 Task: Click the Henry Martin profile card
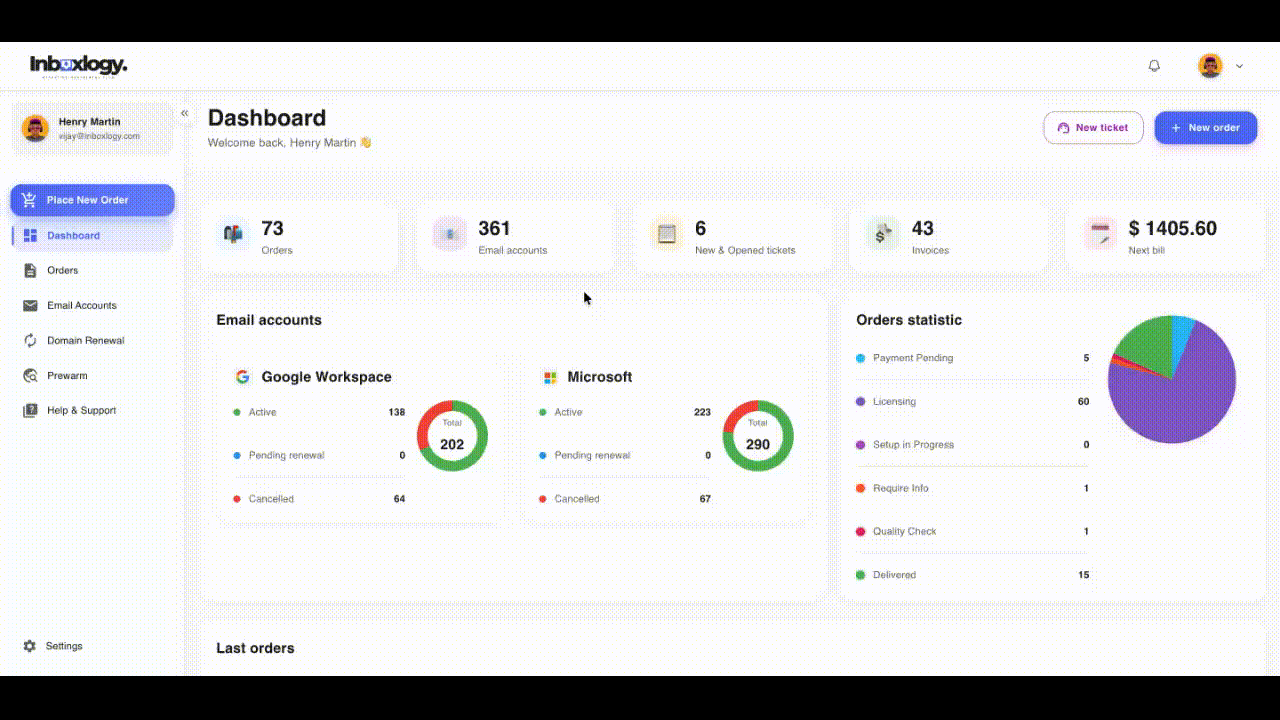coord(92,128)
